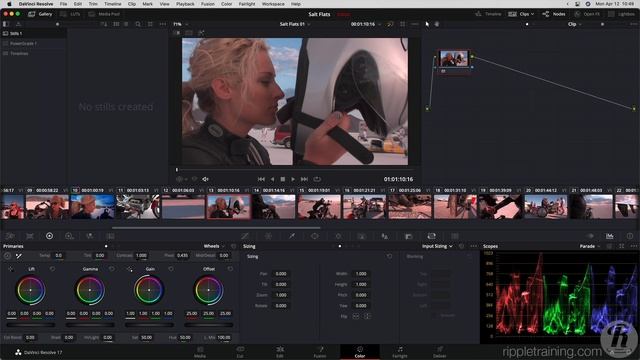The image size is (640, 360).
Task: Reset the Gamma color wheel
Action: (111, 269)
